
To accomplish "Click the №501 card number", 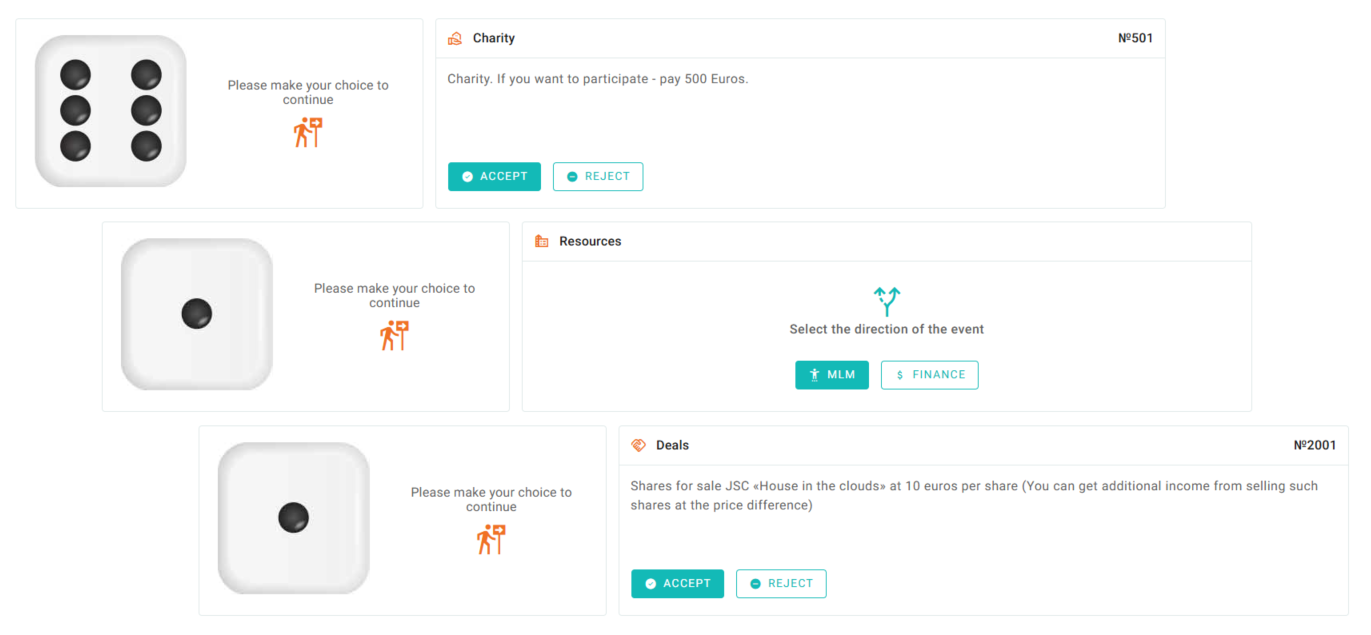I will pos(1135,39).
